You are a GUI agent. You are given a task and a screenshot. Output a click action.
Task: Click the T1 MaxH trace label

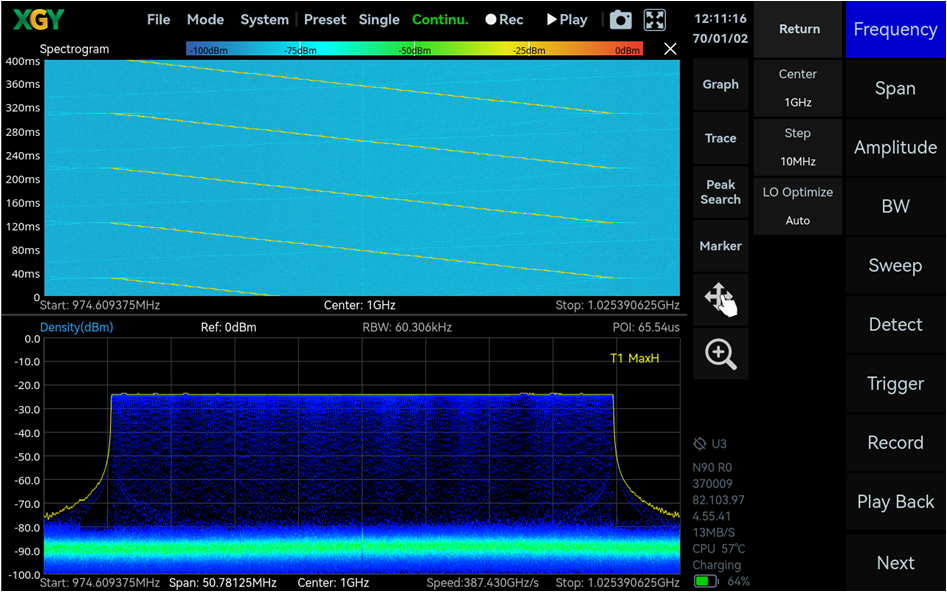pyautogui.click(x=634, y=358)
